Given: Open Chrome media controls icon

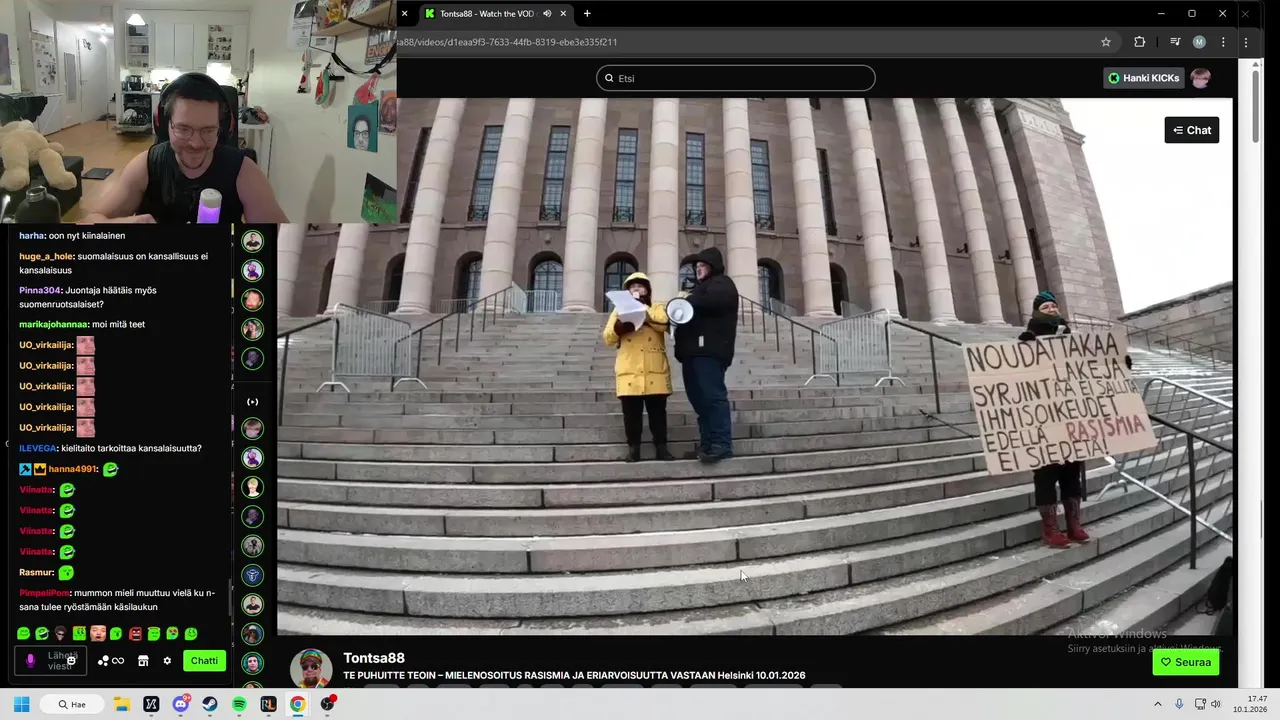Looking at the screenshot, I should point(1175,42).
